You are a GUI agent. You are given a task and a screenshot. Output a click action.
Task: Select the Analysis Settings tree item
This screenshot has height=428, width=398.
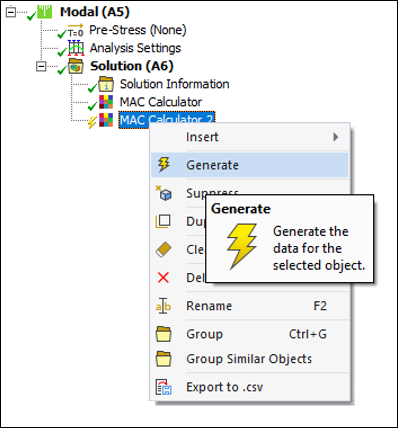pos(135,48)
